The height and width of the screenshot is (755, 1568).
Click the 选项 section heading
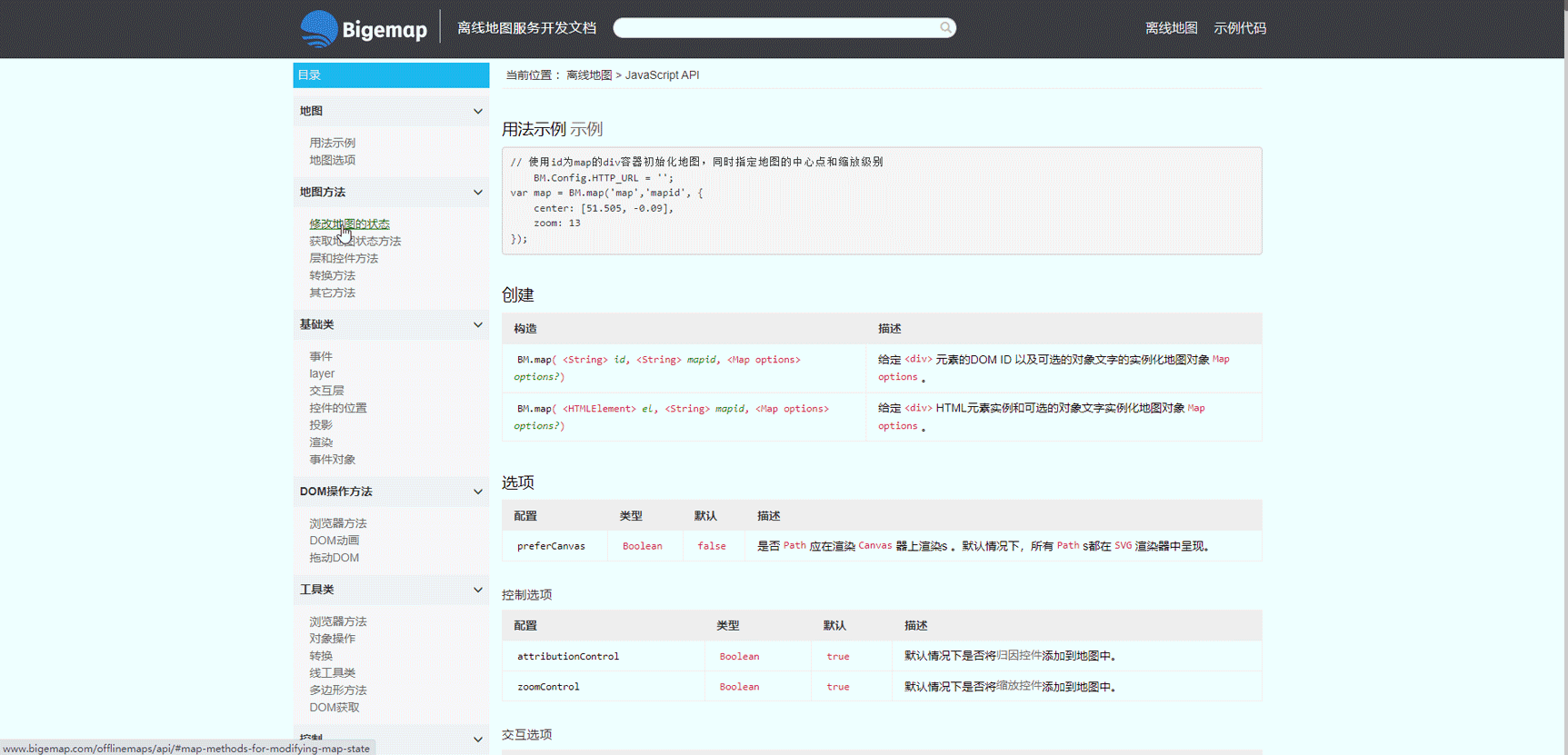pos(518,482)
